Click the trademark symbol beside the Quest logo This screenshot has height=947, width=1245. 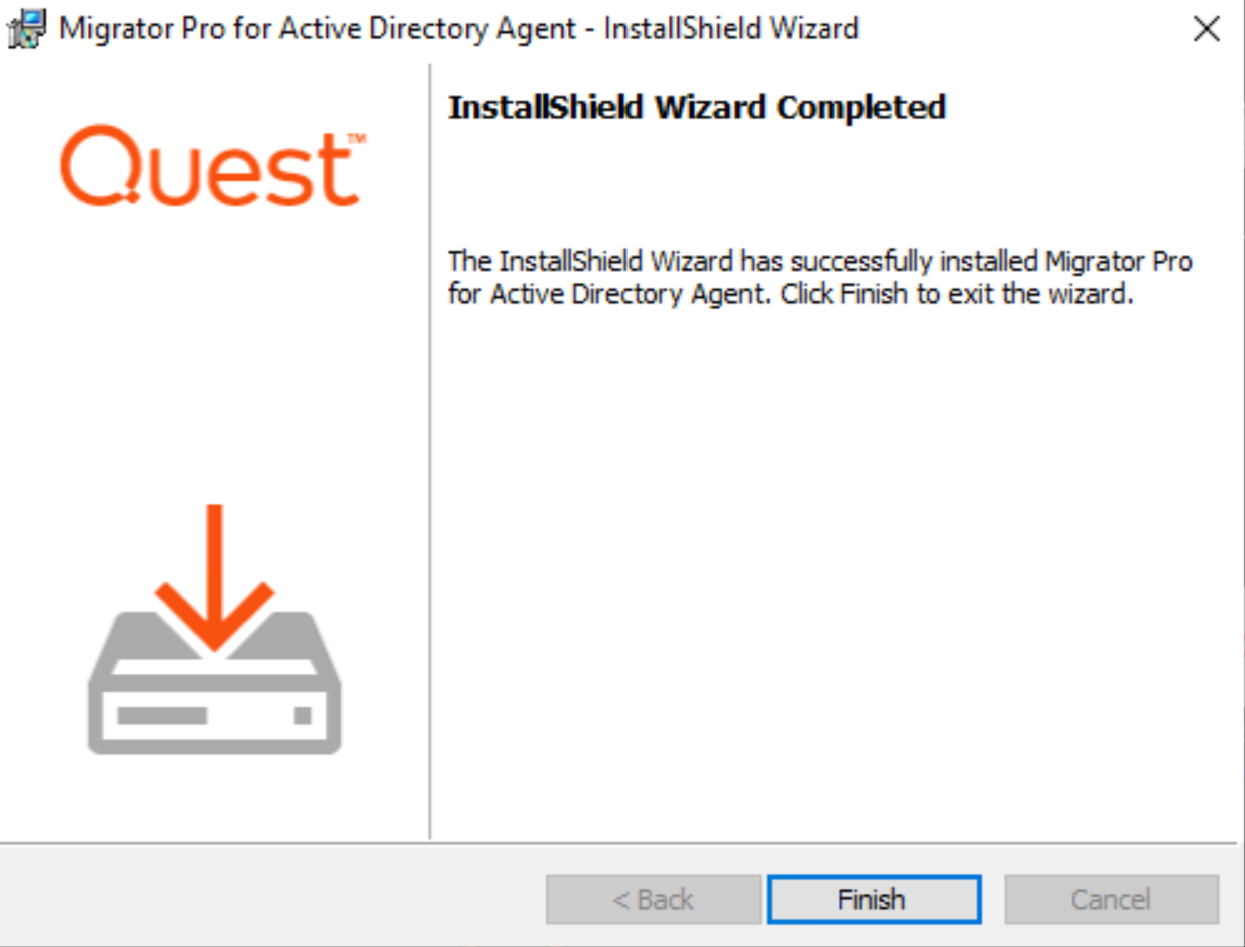point(356,139)
